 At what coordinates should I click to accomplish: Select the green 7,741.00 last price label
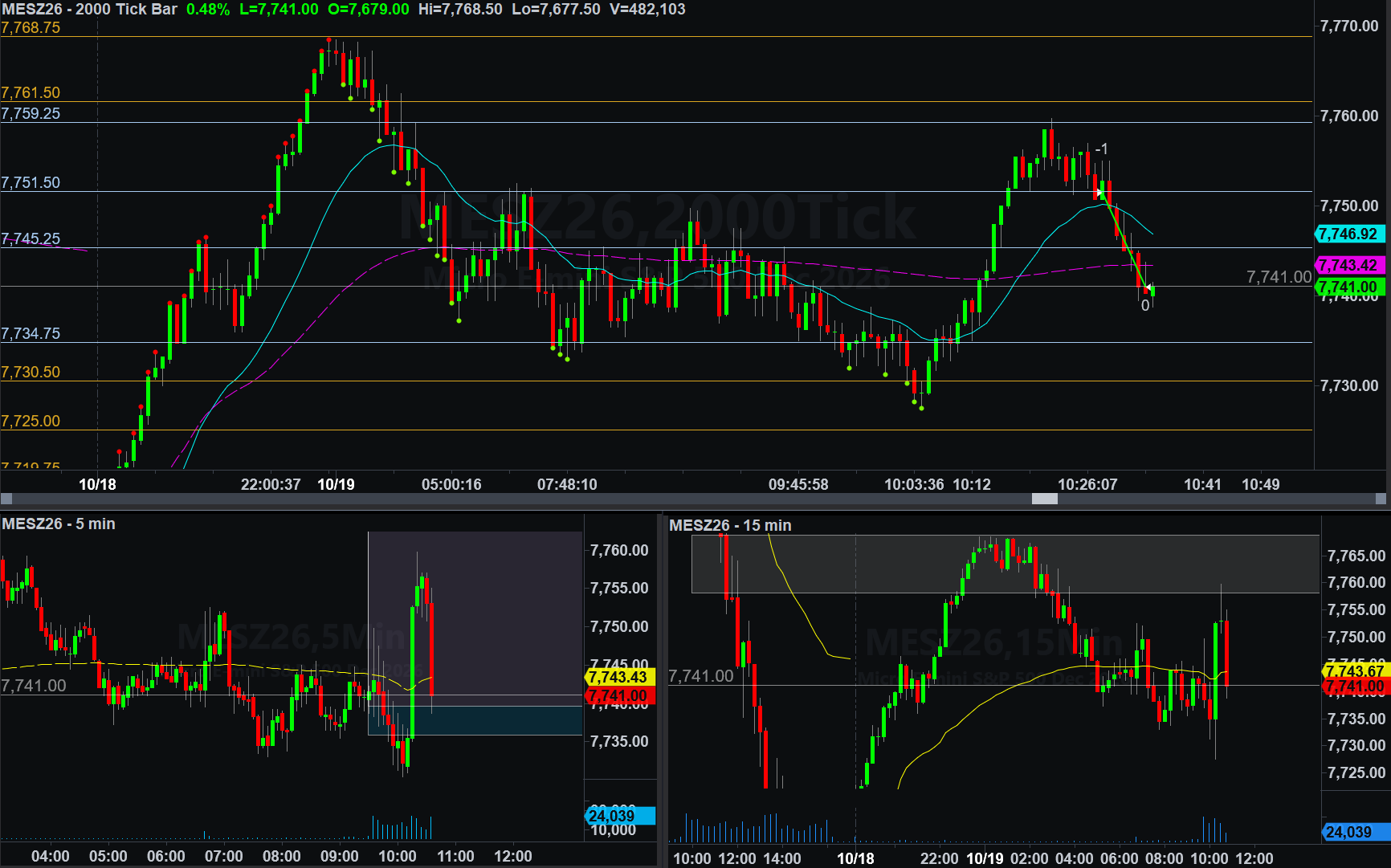[1349, 287]
